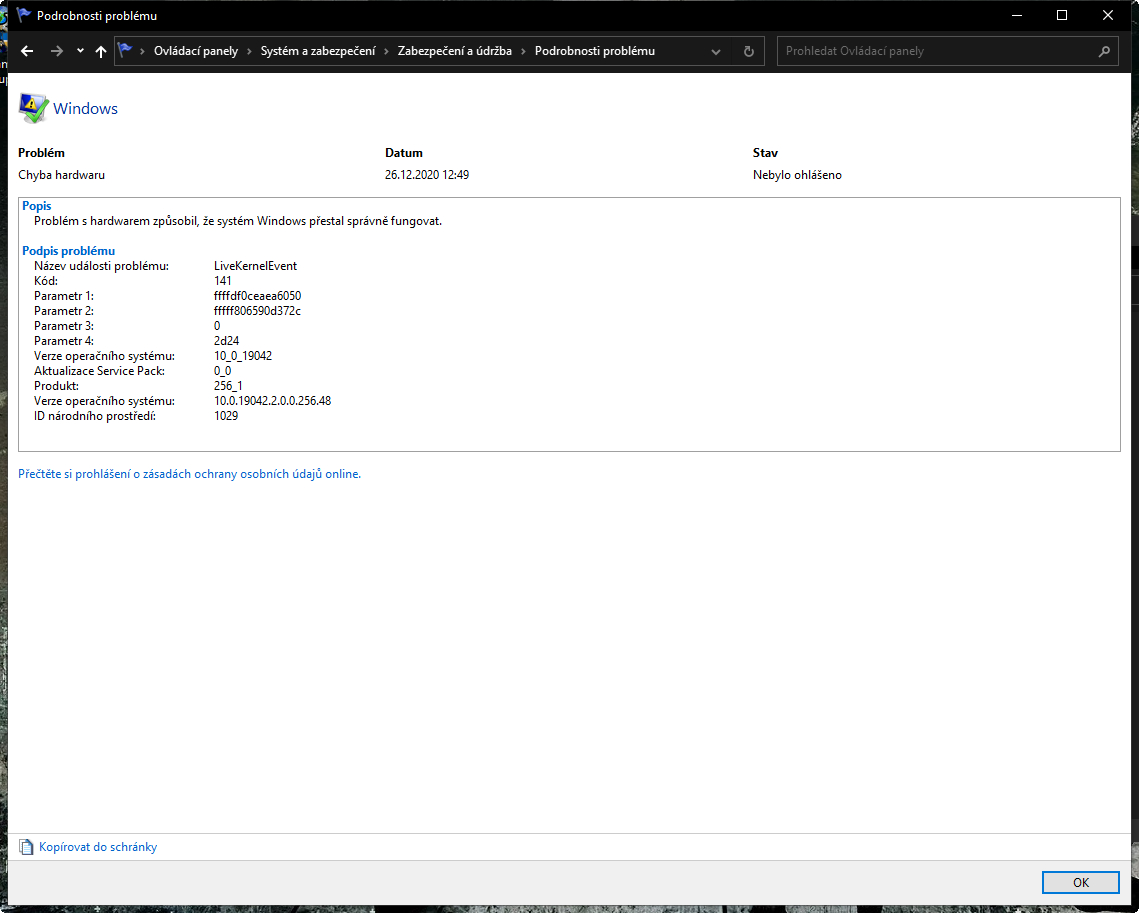Click the flag icon in address bar
The width and height of the screenshot is (1139, 913).
[125, 50]
